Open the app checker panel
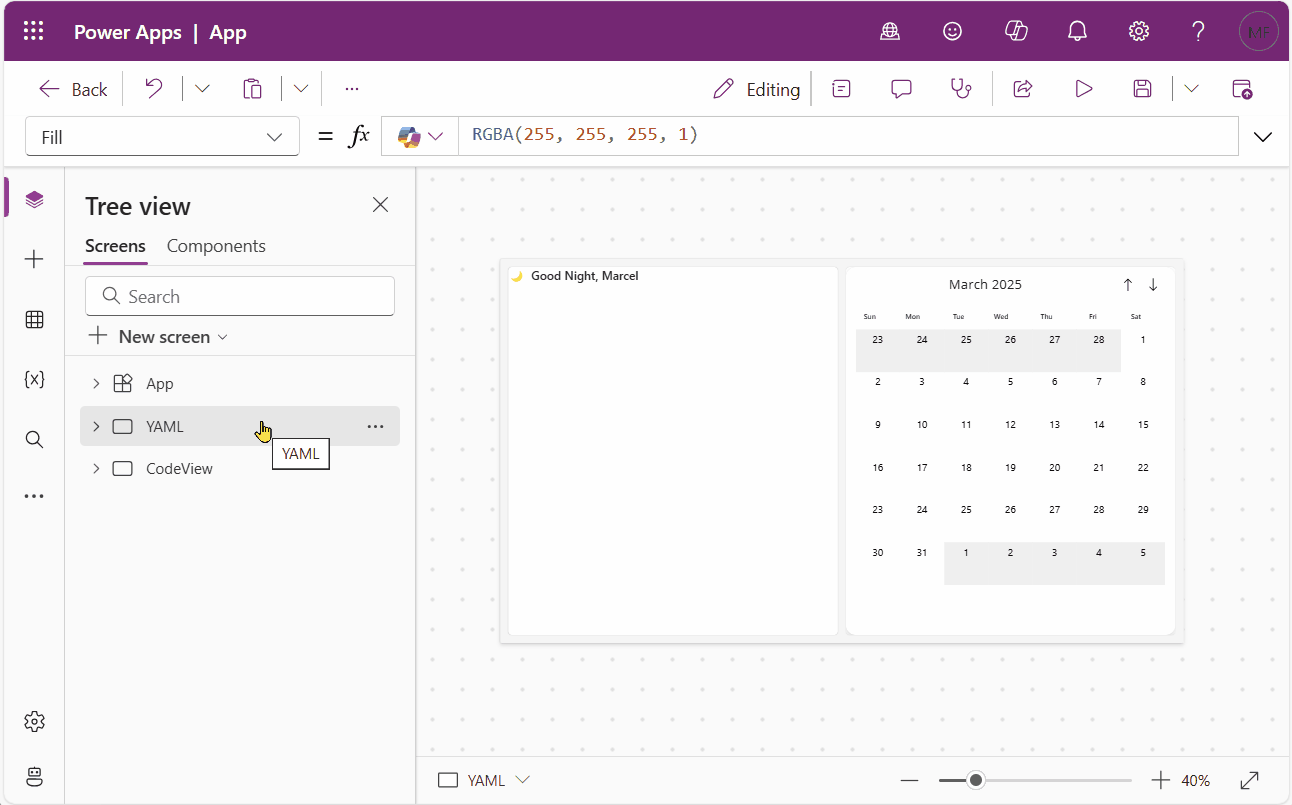Image resolution: width=1292 pixels, height=805 pixels. tap(841, 88)
